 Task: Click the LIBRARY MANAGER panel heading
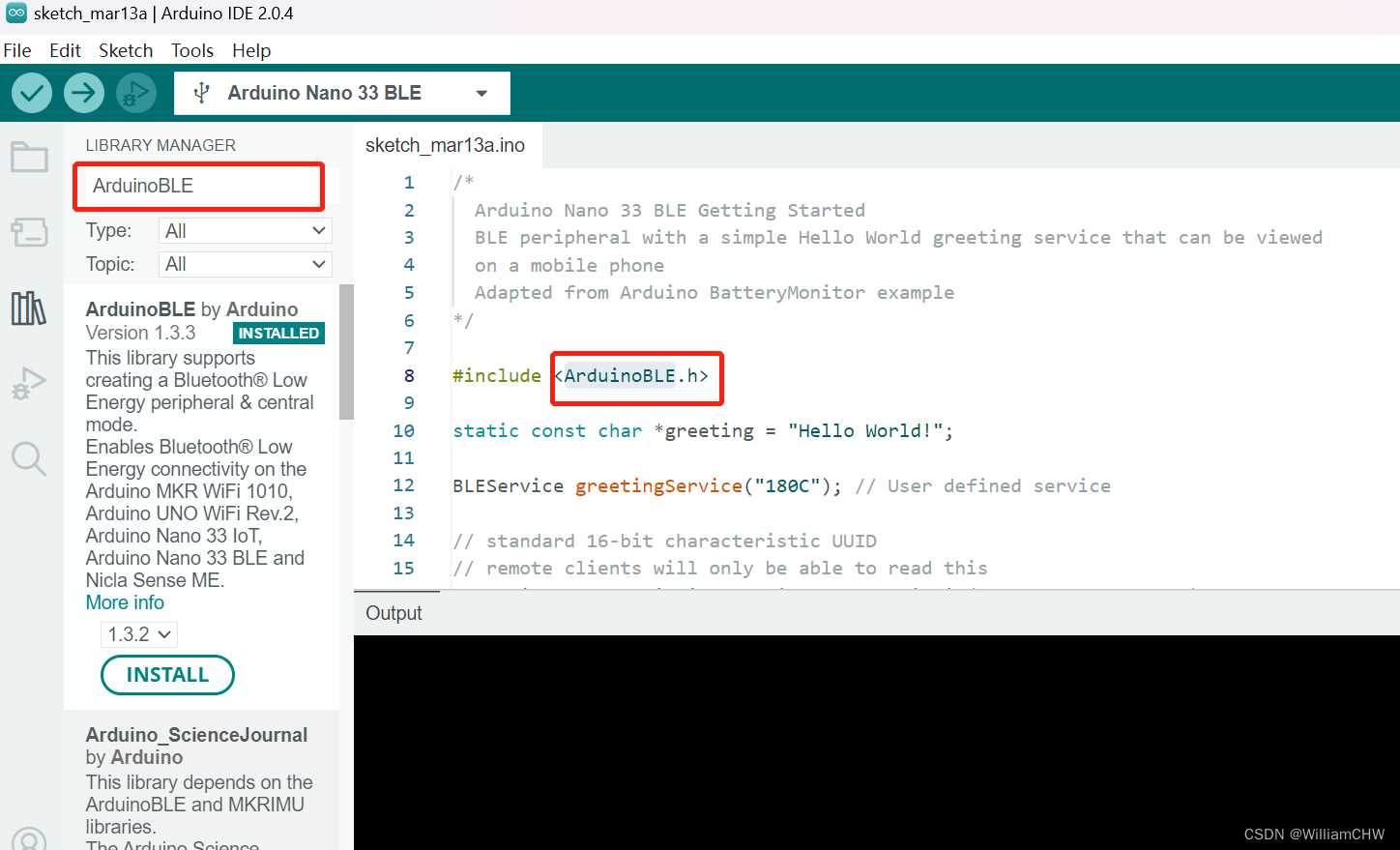pos(160,145)
